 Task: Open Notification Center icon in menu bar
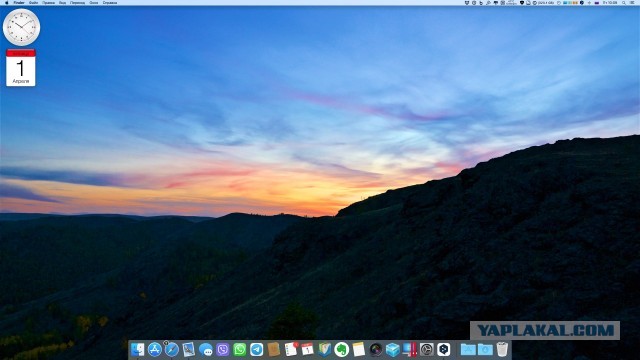point(632,2)
